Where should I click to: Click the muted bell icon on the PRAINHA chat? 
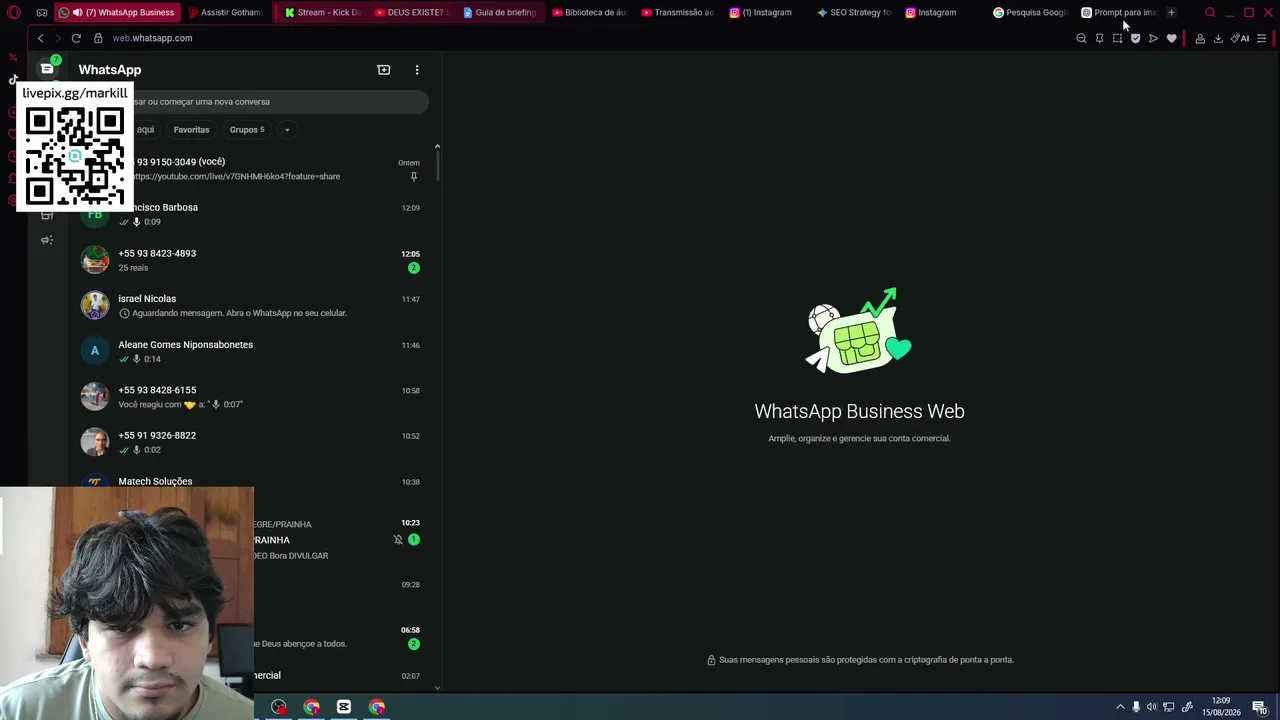coord(398,540)
